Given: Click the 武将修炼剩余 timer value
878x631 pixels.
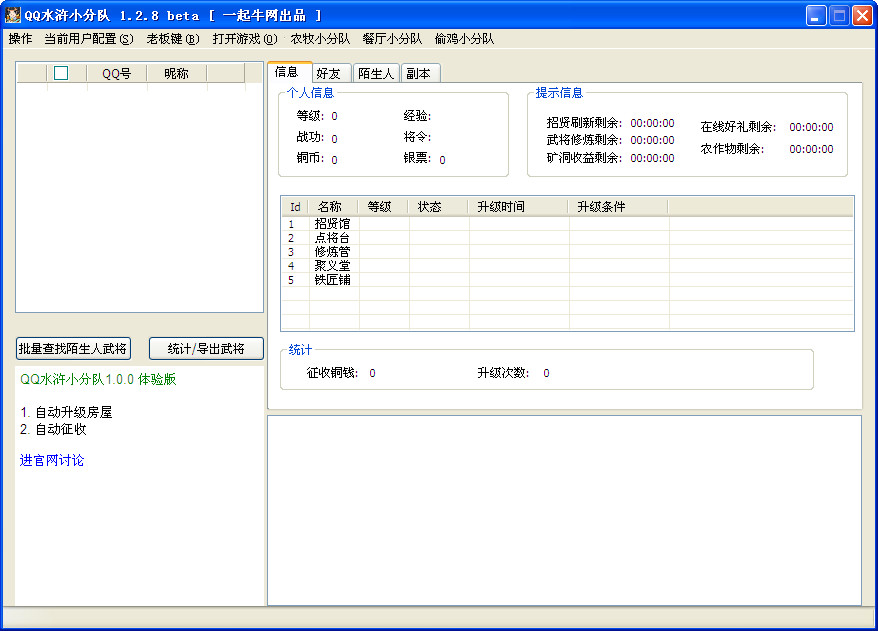Looking at the screenshot, I should pos(652,140).
